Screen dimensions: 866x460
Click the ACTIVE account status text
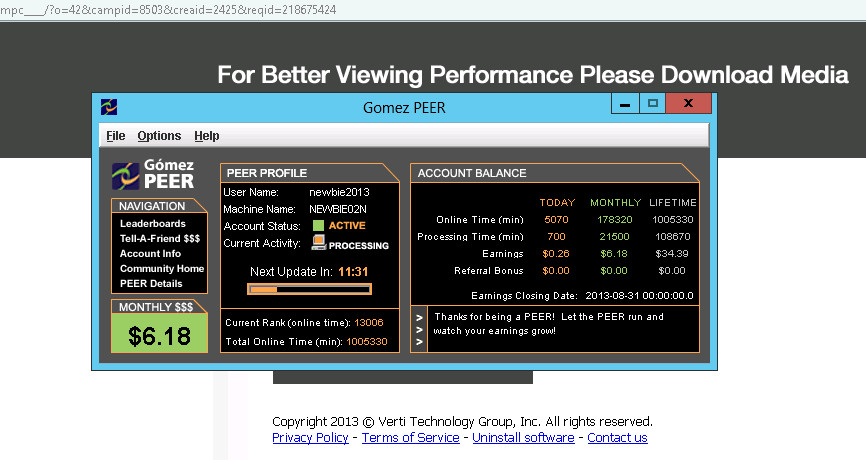[347, 225]
